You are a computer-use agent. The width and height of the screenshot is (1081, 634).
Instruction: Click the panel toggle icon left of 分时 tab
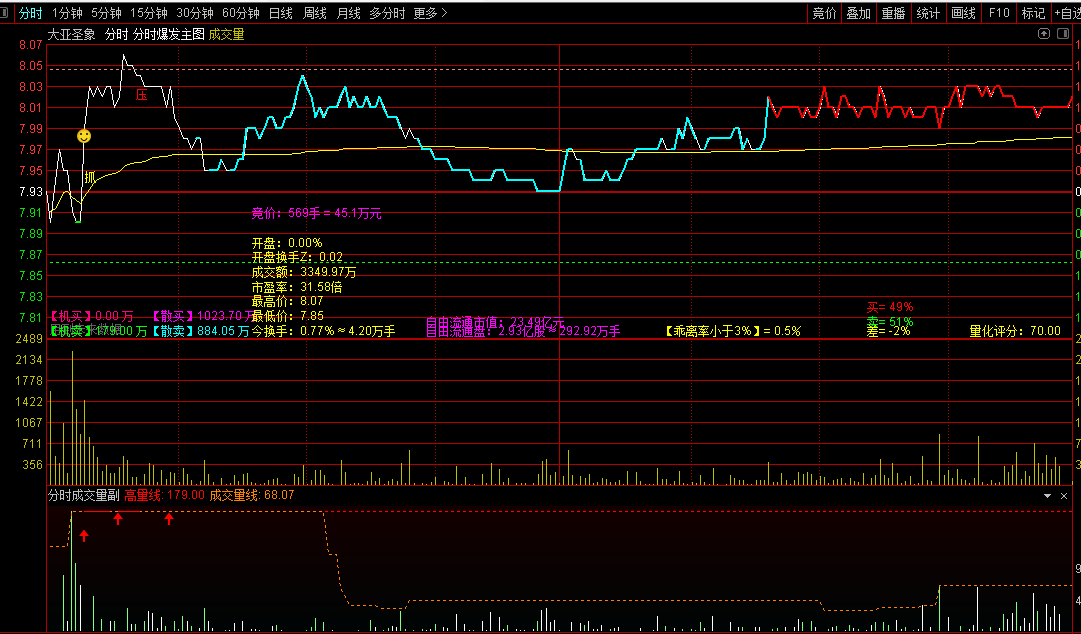point(4,12)
